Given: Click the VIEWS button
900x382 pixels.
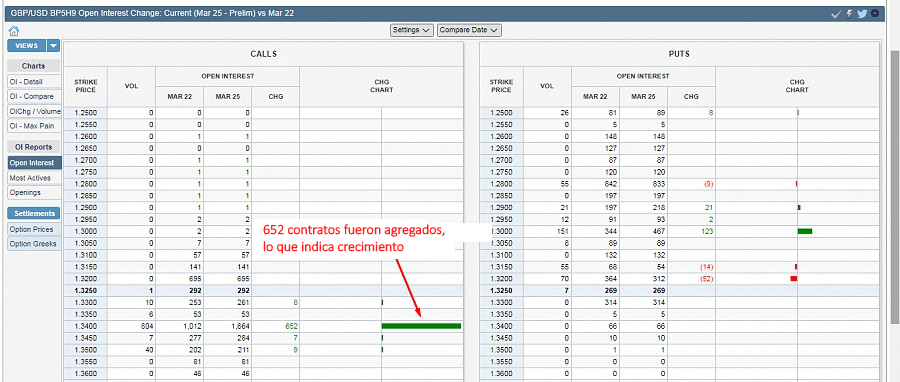Looking at the screenshot, I should click(x=26, y=46).
